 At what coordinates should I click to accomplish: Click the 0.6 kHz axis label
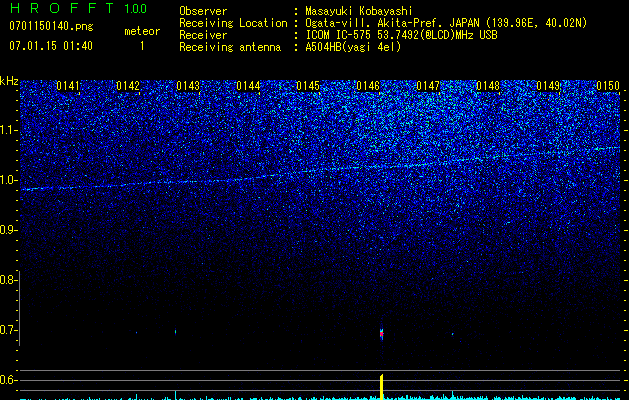(8, 380)
